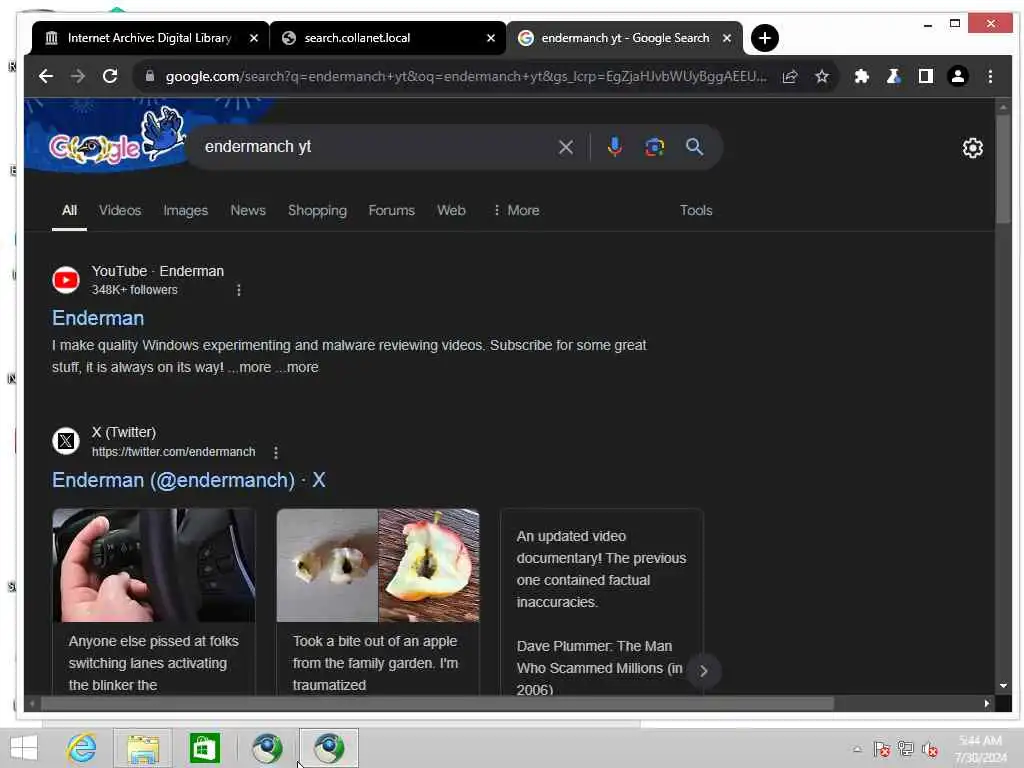Select the Forums search filter
This screenshot has height=768, width=1024.
391,210
